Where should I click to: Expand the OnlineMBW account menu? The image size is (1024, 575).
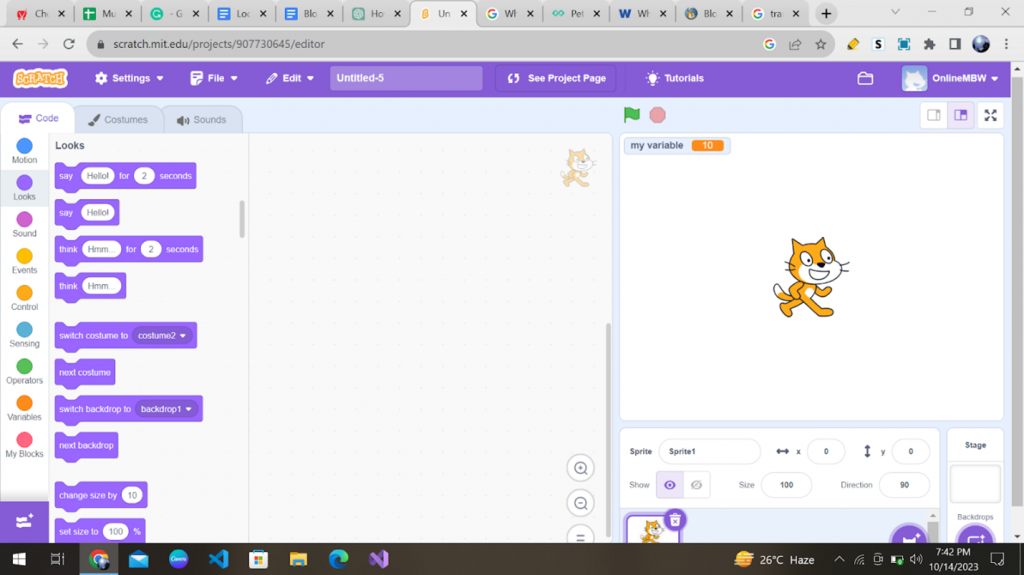click(x=950, y=78)
